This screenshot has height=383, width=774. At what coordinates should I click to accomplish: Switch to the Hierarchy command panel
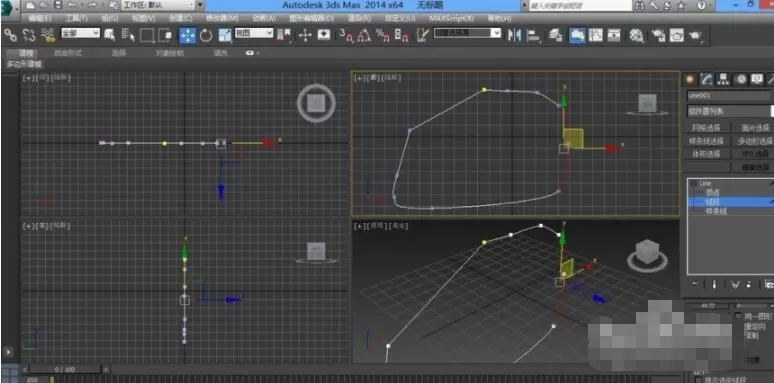pyautogui.click(x=723, y=79)
